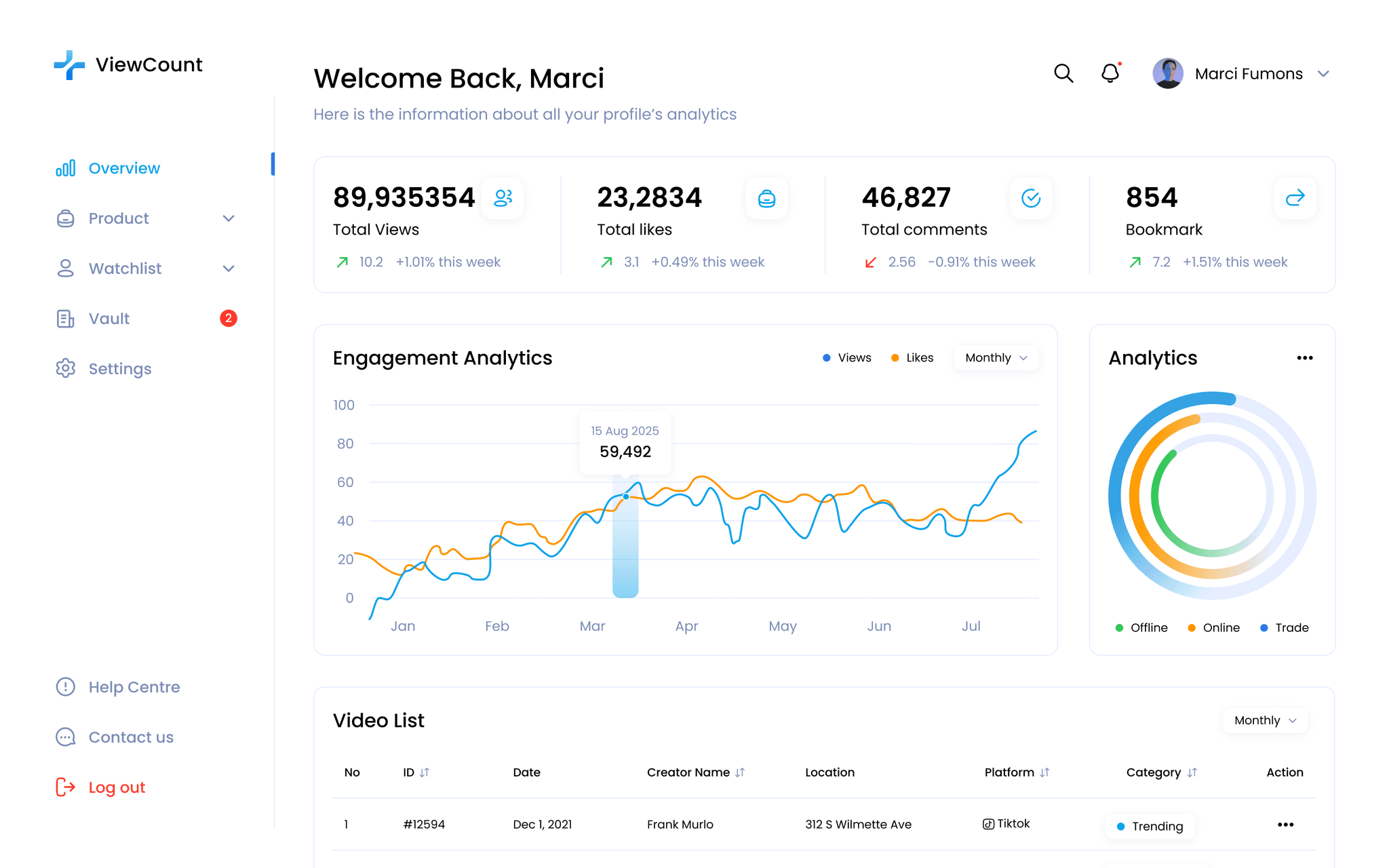Open Settings from the sidebar
1389x868 pixels.
(x=119, y=369)
